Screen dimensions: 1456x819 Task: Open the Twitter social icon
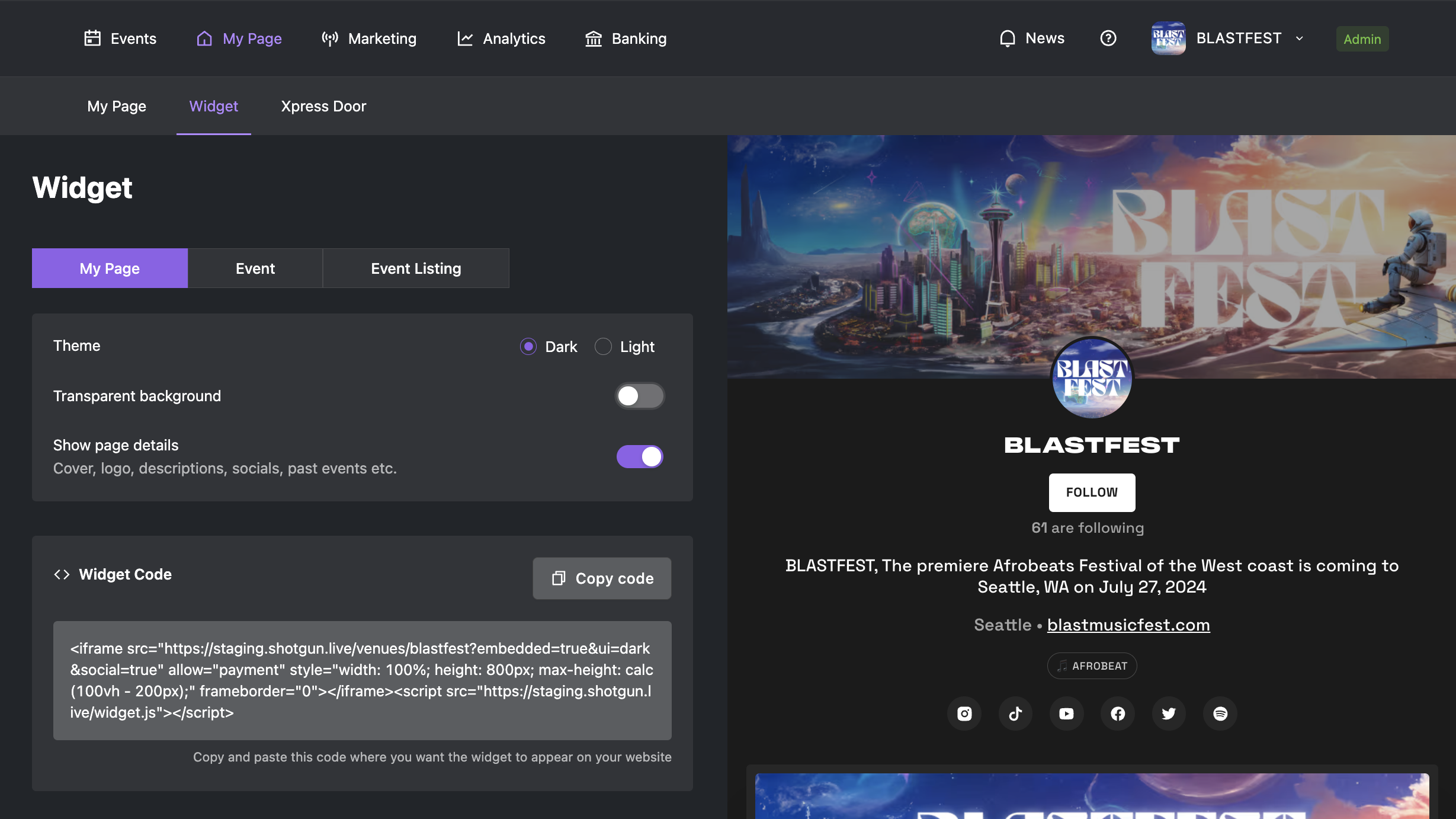1169,714
